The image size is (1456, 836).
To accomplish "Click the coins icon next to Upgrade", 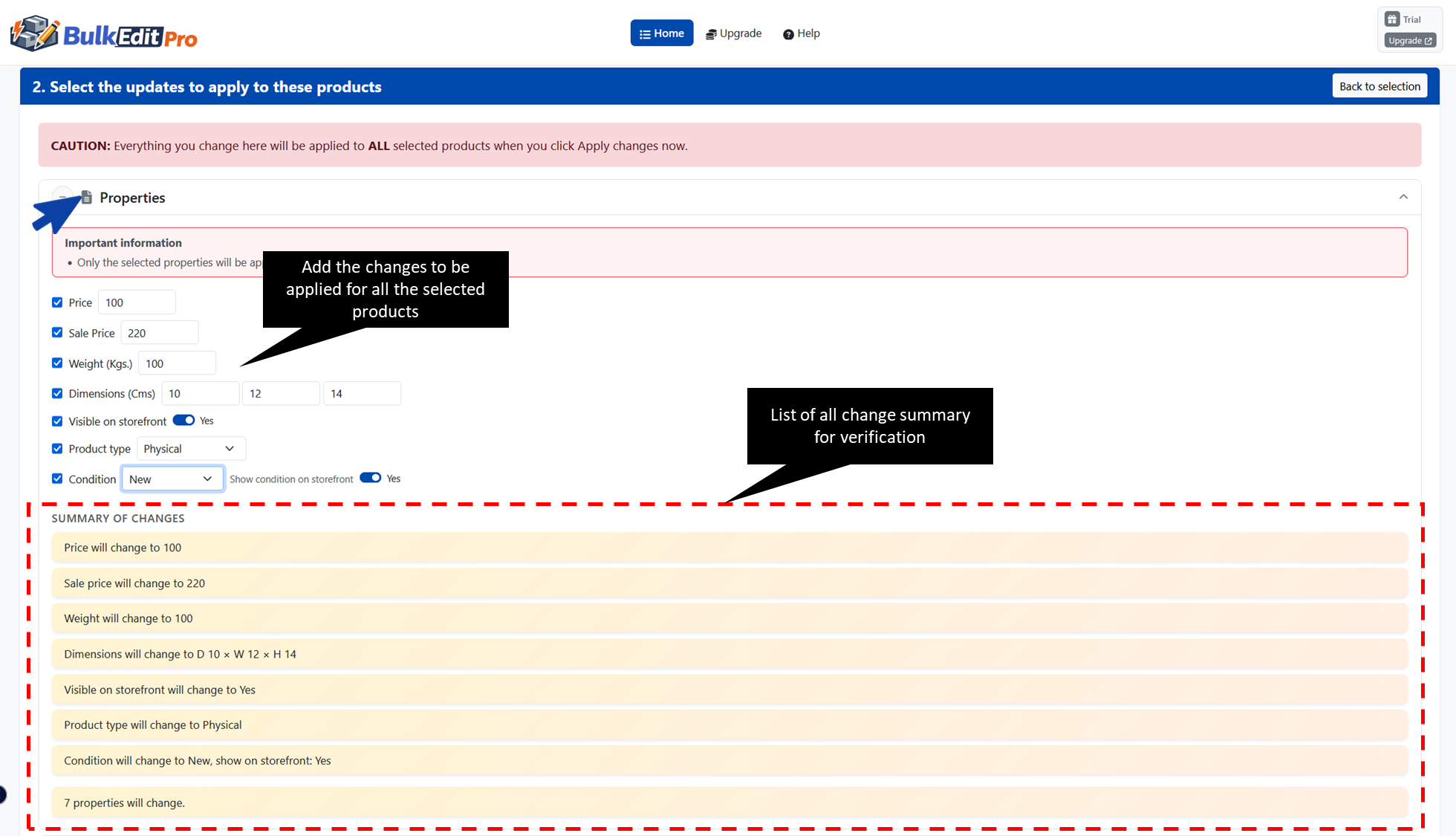I will [709, 33].
